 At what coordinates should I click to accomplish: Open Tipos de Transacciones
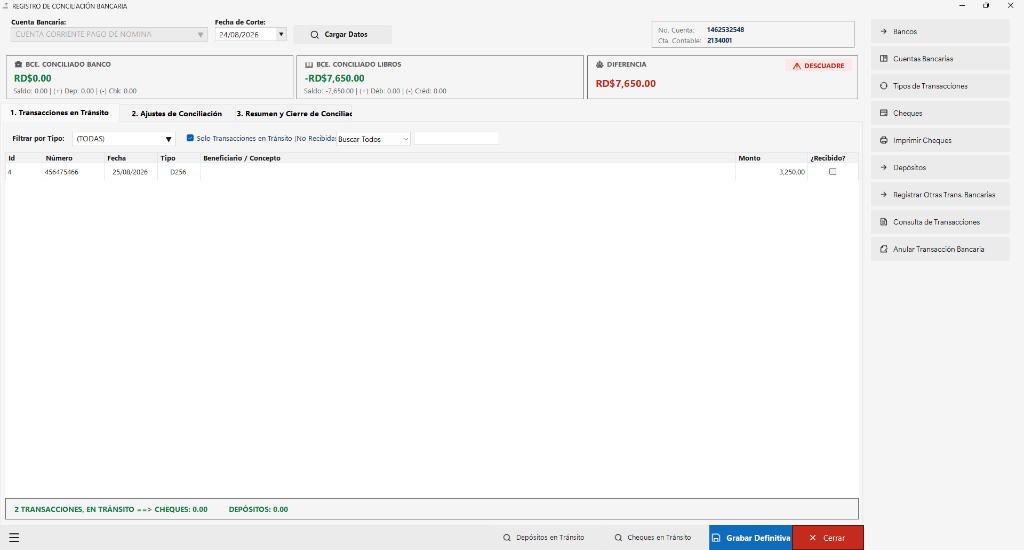click(940, 86)
